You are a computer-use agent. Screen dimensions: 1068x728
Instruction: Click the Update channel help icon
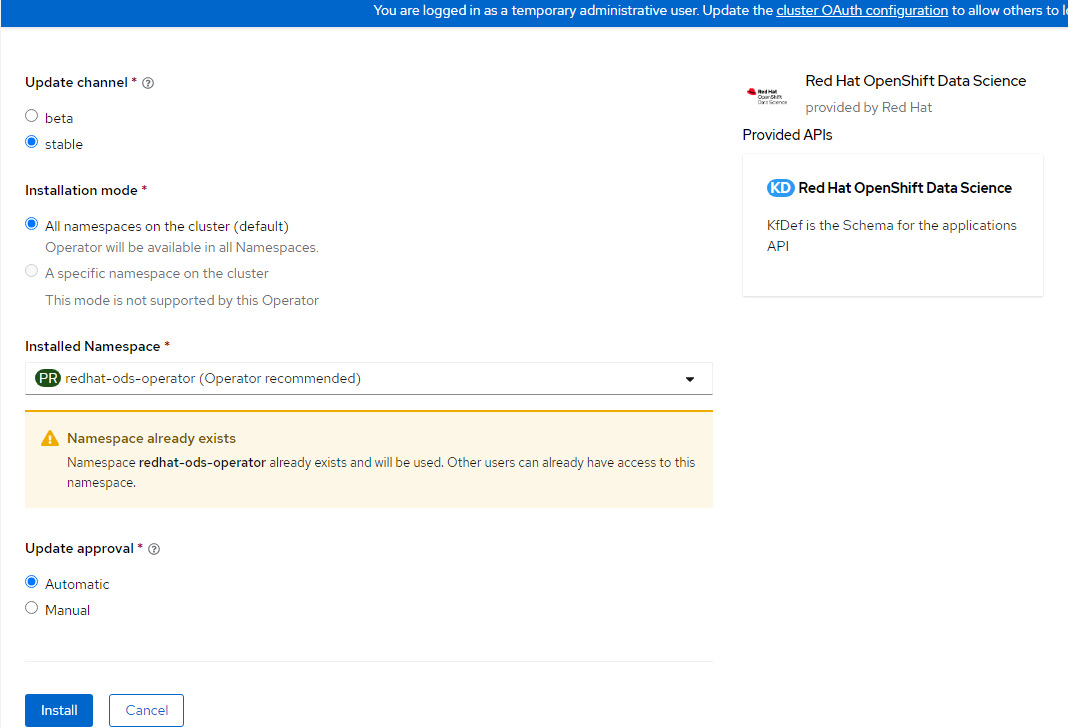[148, 83]
